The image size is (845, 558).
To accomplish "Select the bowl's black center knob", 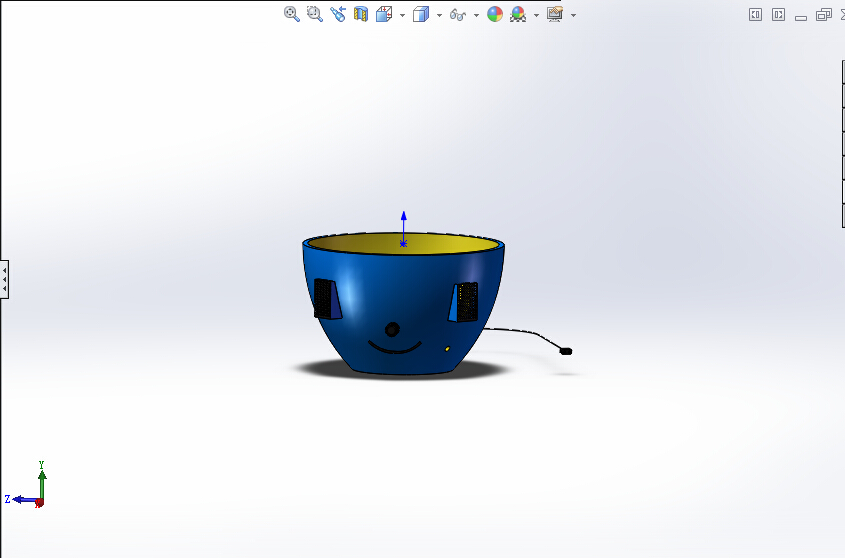I will pyautogui.click(x=392, y=329).
